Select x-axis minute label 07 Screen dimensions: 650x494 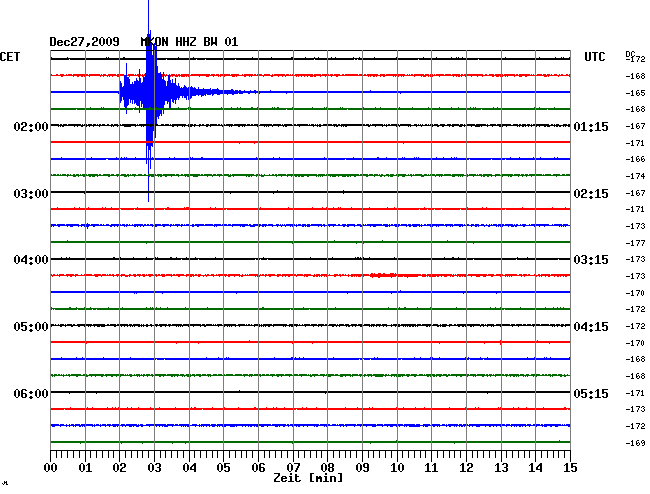click(x=293, y=468)
